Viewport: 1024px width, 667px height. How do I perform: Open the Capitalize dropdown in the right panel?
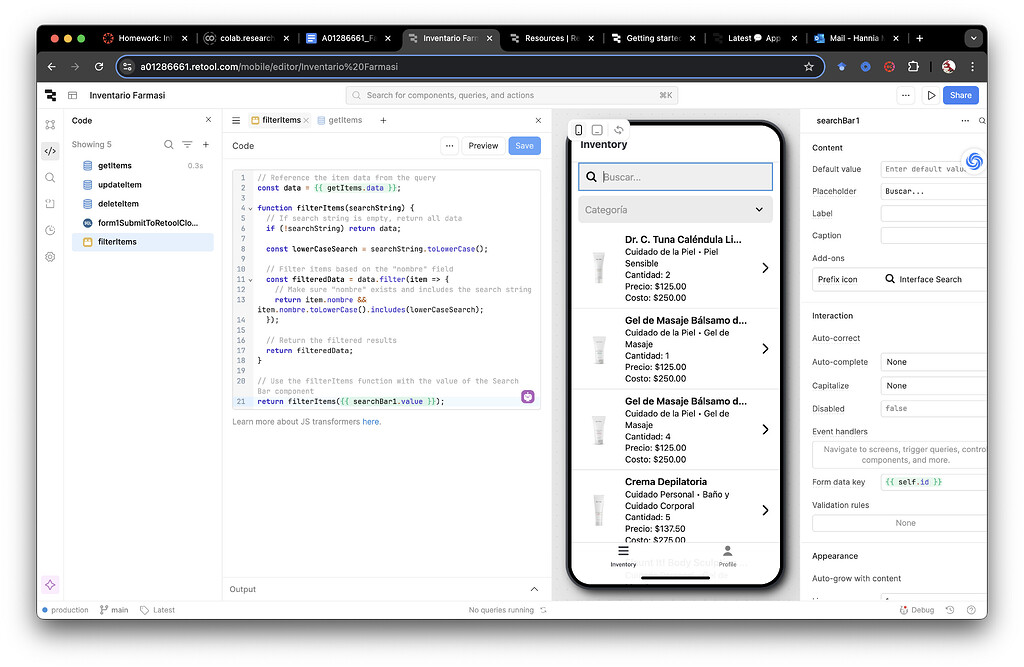[934, 385]
